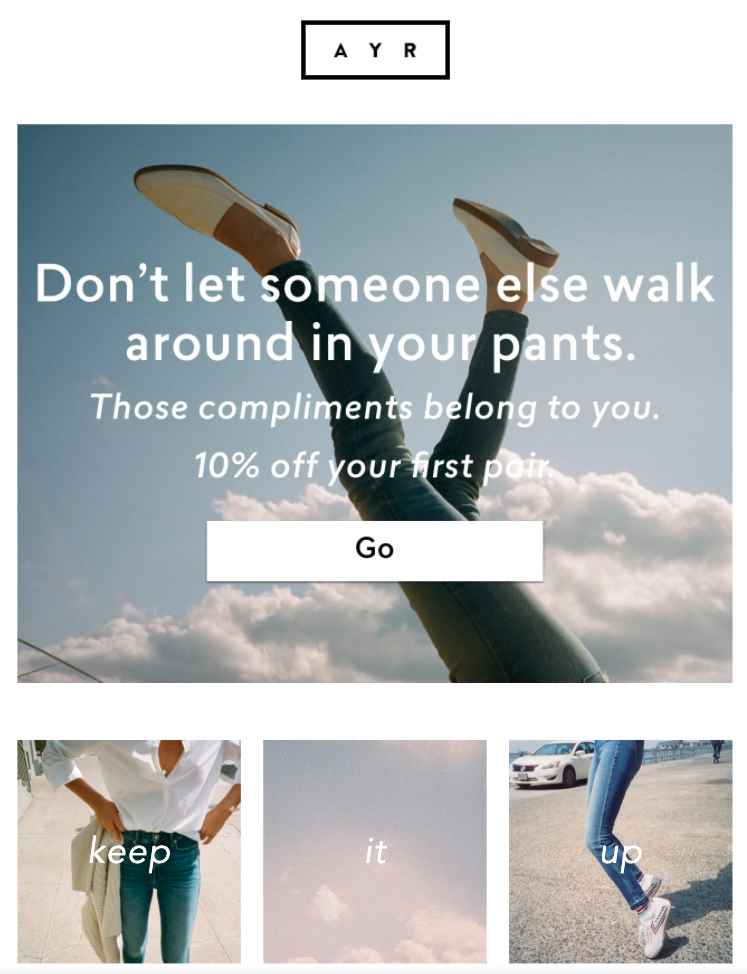Open the "keep" photo tile

tap(129, 851)
